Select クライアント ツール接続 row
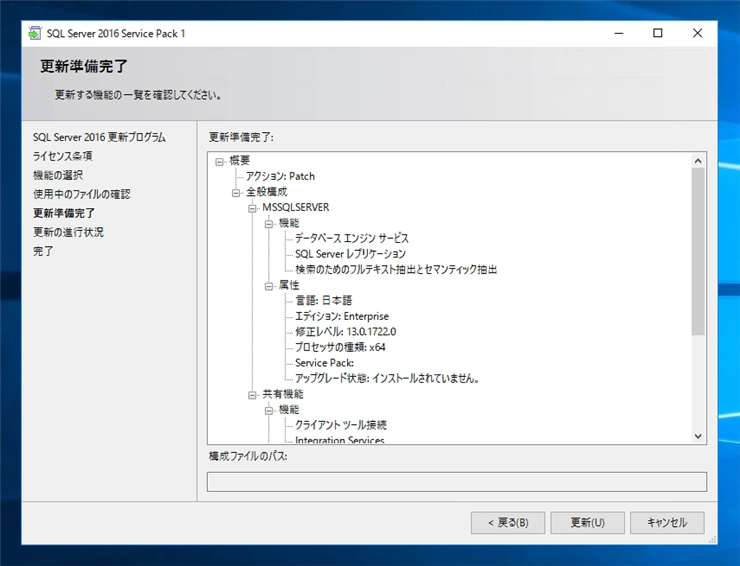The height and width of the screenshot is (566, 740). [341, 425]
